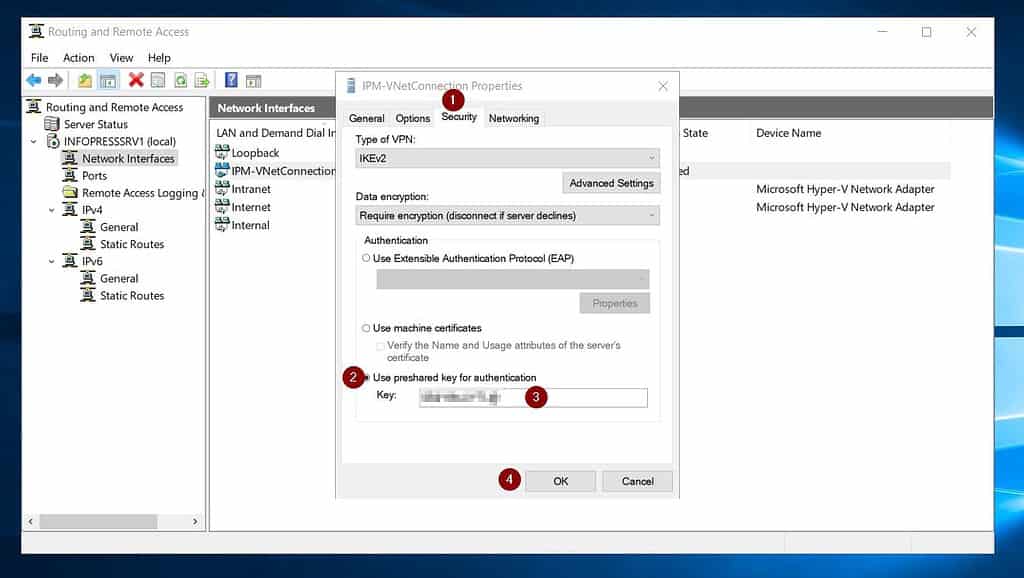Click the INFOPRESSSRV1 server icon
Screen dimensions: 1024x578
point(52,141)
